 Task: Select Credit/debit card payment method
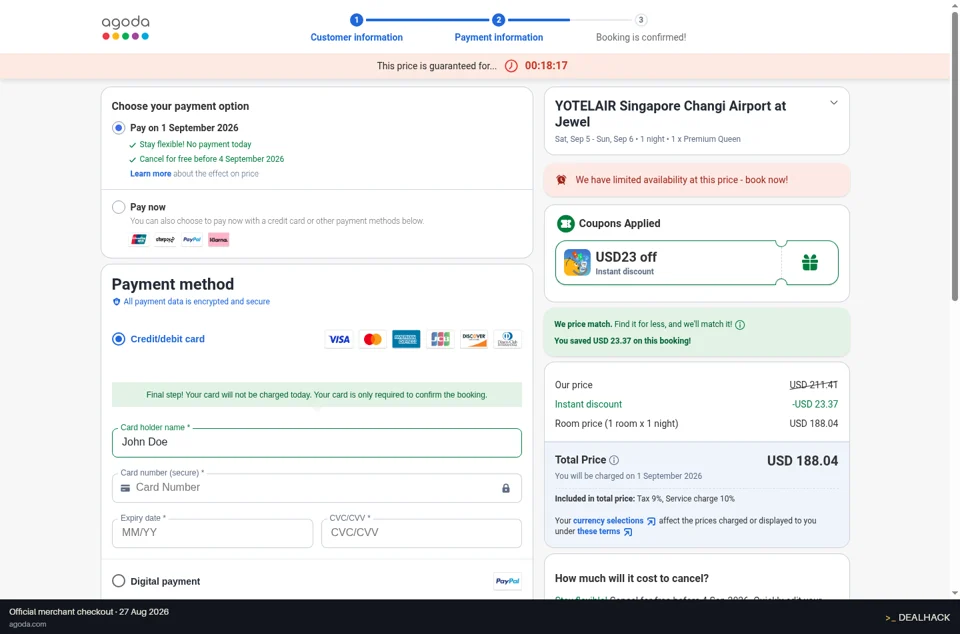pos(118,339)
